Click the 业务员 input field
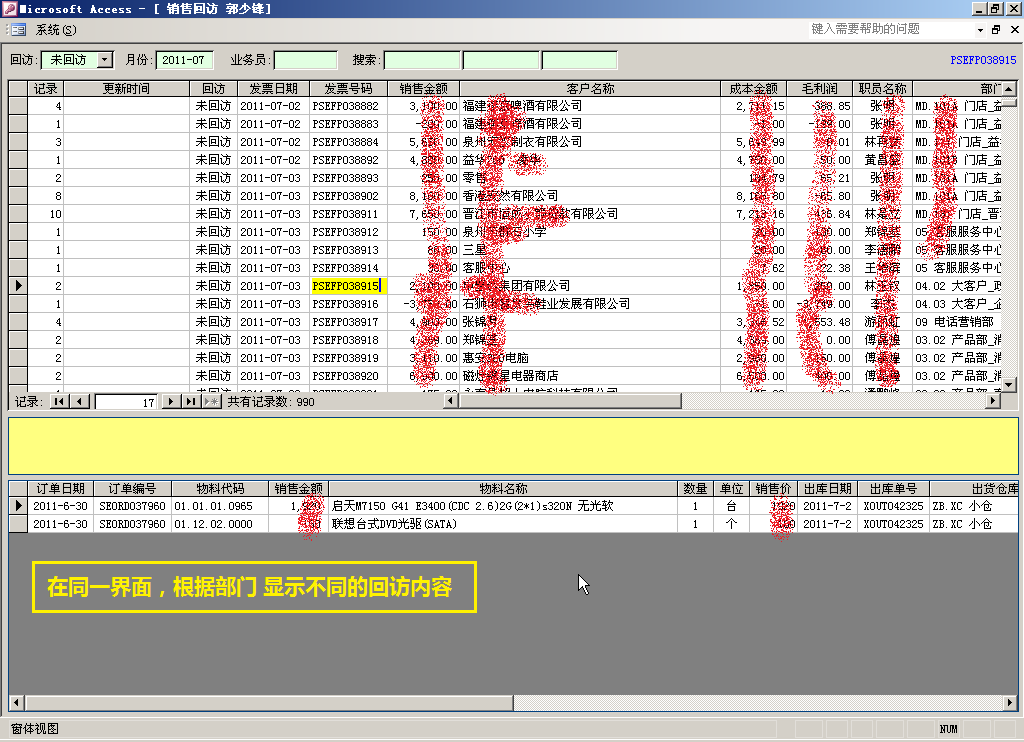This screenshot has width=1024, height=742. [305, 60]
